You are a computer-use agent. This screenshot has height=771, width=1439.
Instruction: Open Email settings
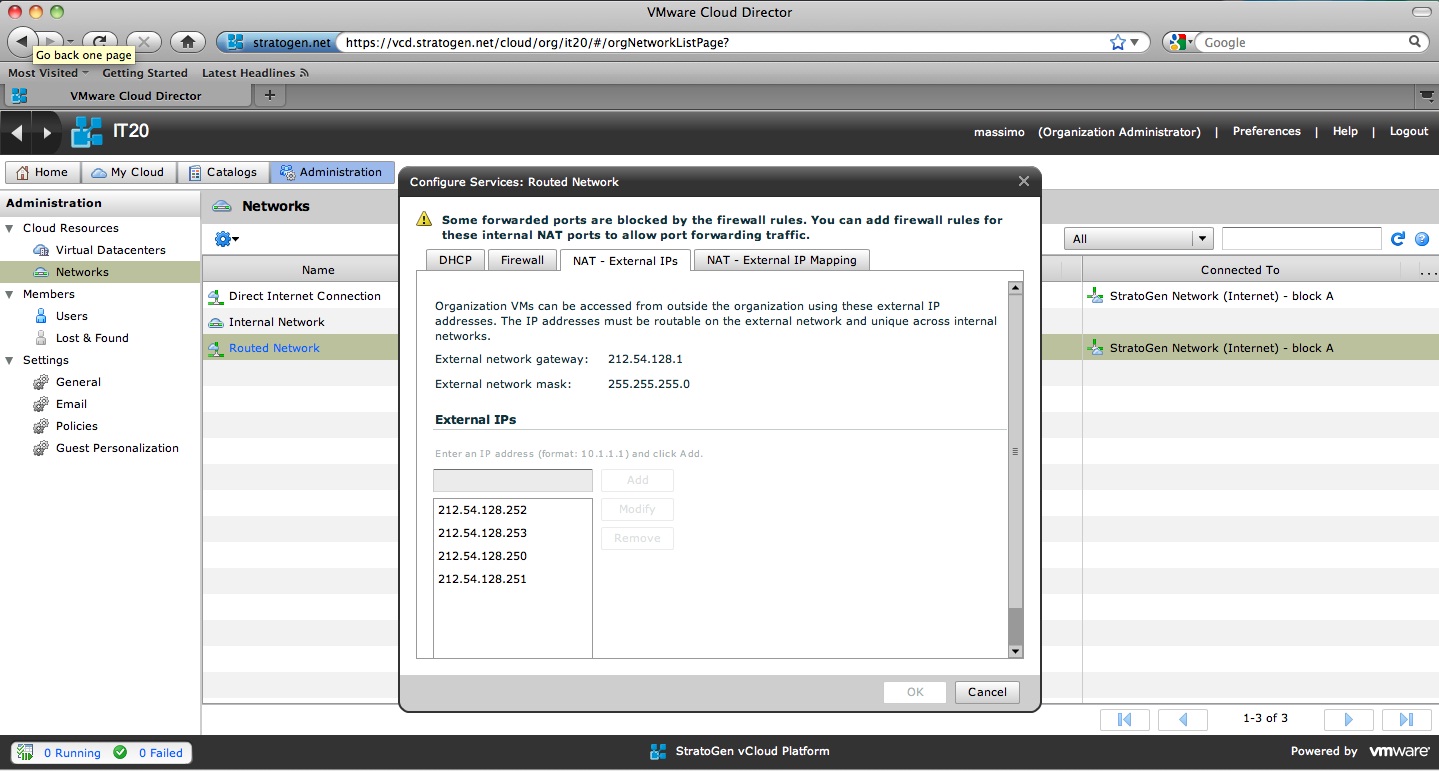click(71, 404)
